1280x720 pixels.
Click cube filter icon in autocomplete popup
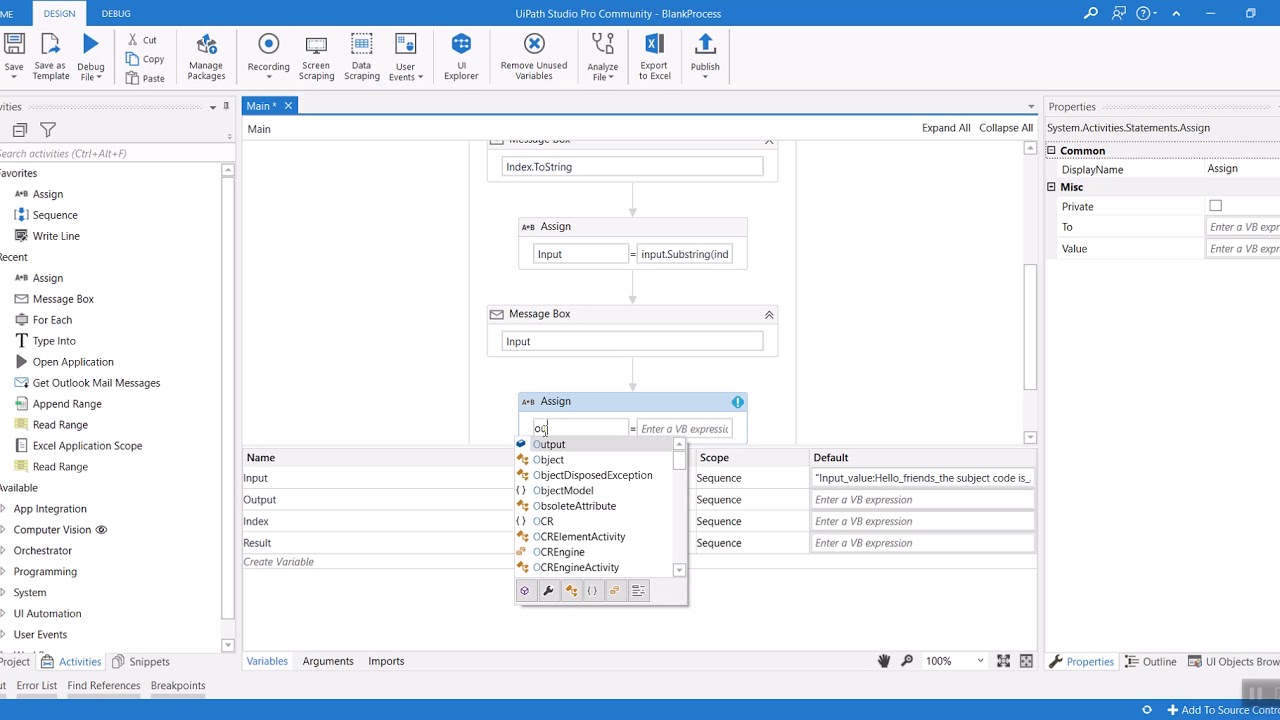[x=525, y=591]
